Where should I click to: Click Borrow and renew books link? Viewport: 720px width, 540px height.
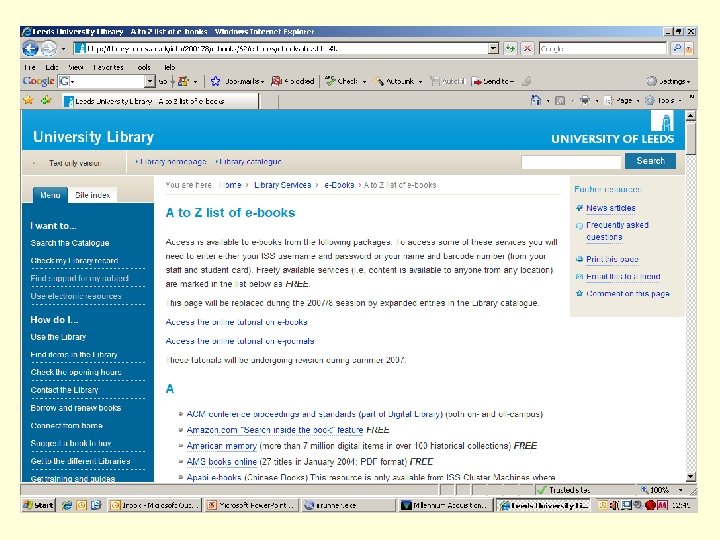click(x=76, y=408)
